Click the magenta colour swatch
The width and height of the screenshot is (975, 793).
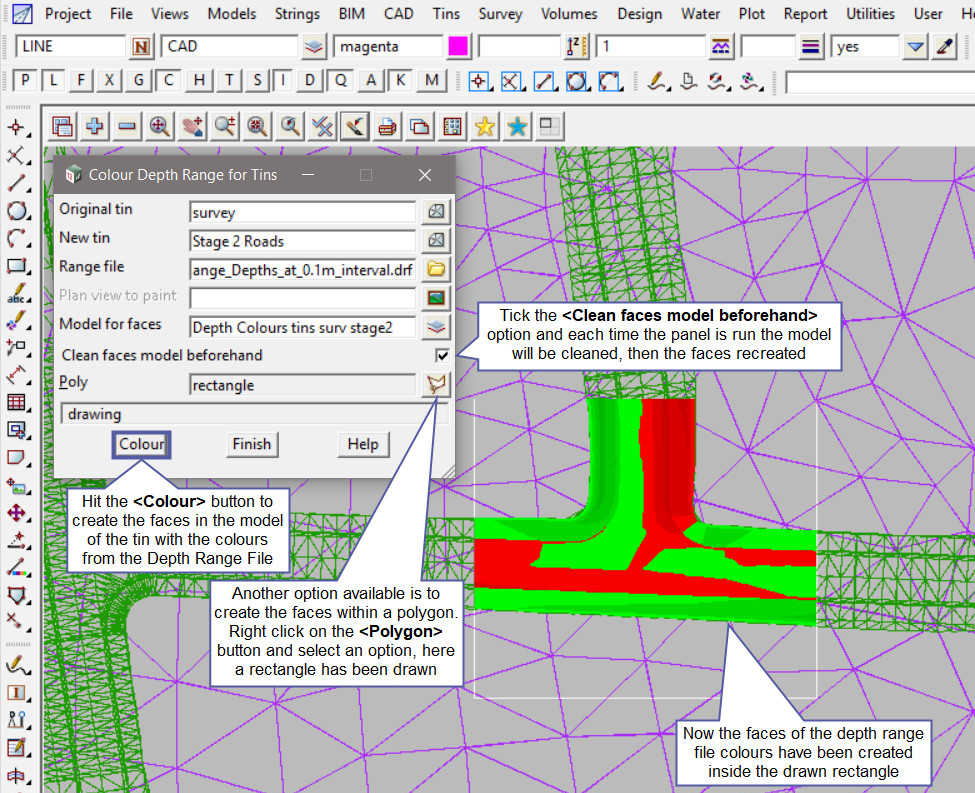(x=458, y=47)
